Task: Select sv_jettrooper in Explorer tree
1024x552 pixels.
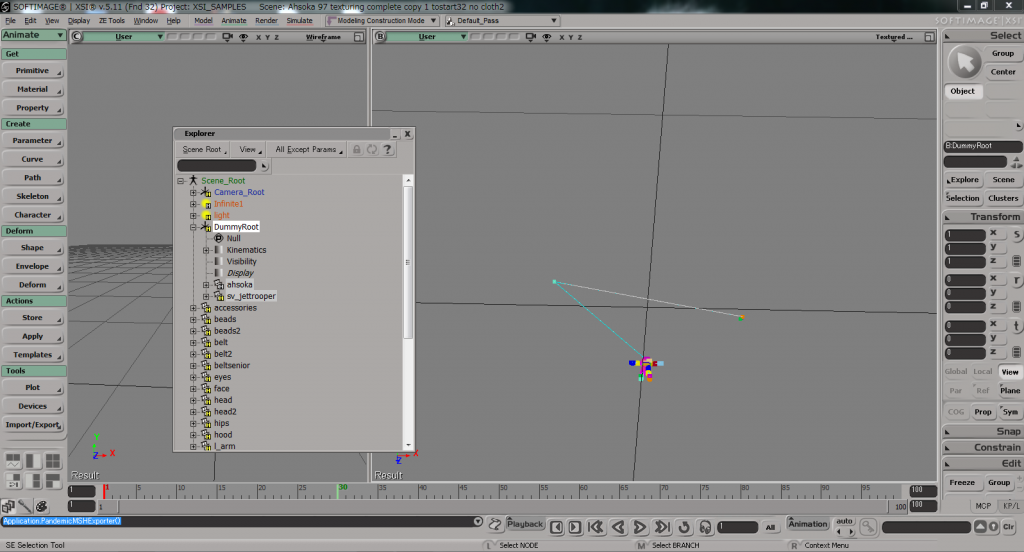Action: click(x=251, y=297)
